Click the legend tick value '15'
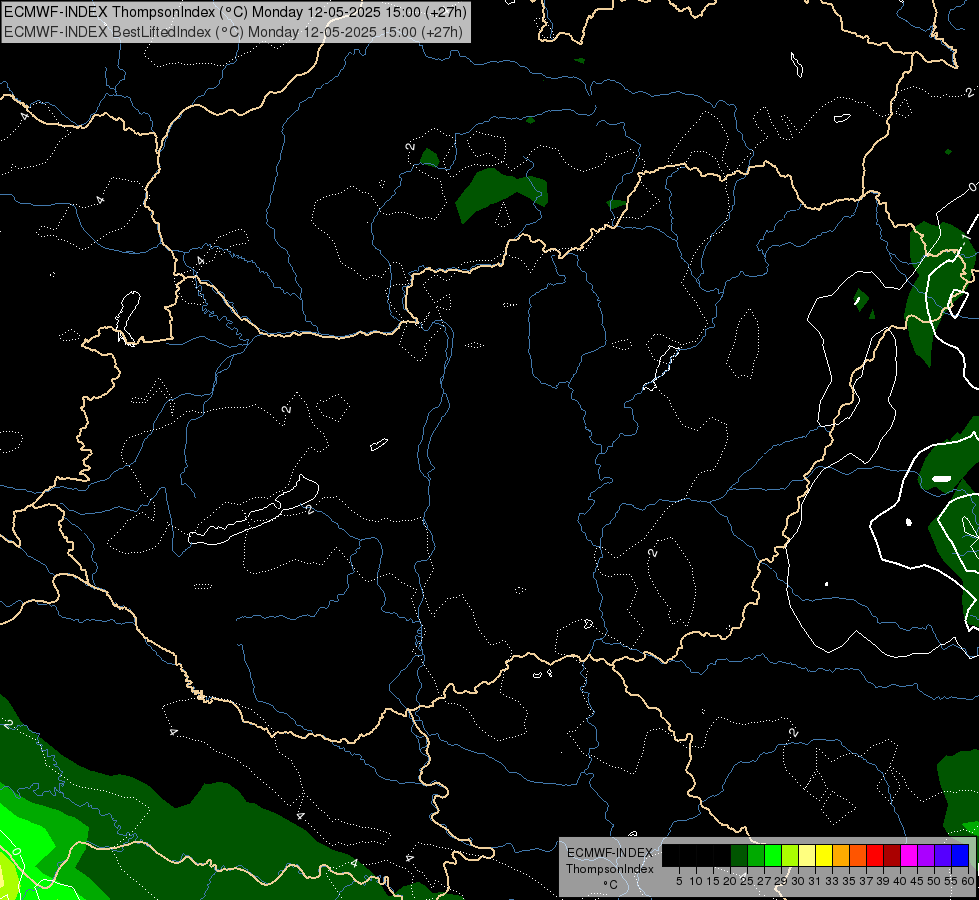Screen dimensions: 979x900 click(x=713, y=881)
